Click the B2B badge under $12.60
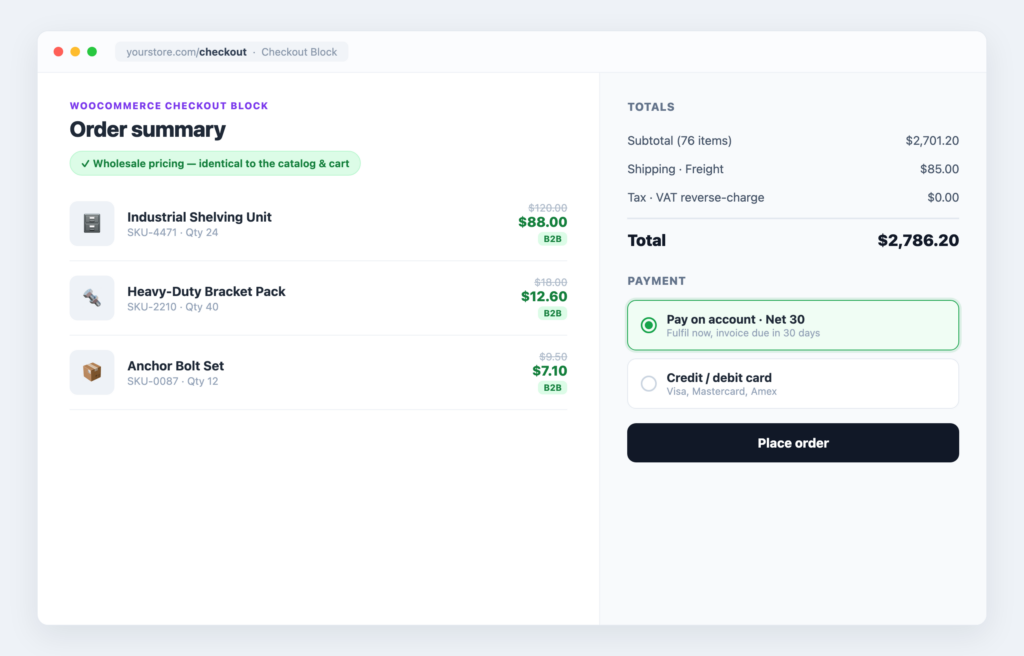The width and height of the screenshot is (1024, 656). [x=552, y=314]
